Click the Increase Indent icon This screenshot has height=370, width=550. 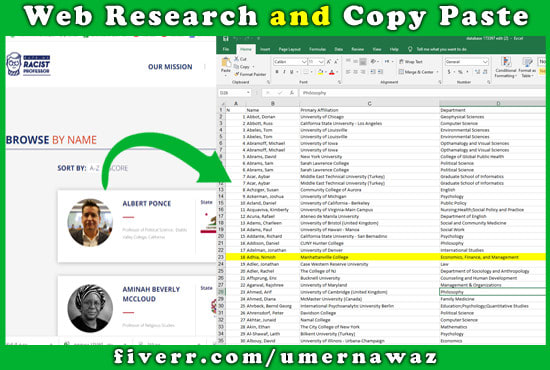coord(380,72)
